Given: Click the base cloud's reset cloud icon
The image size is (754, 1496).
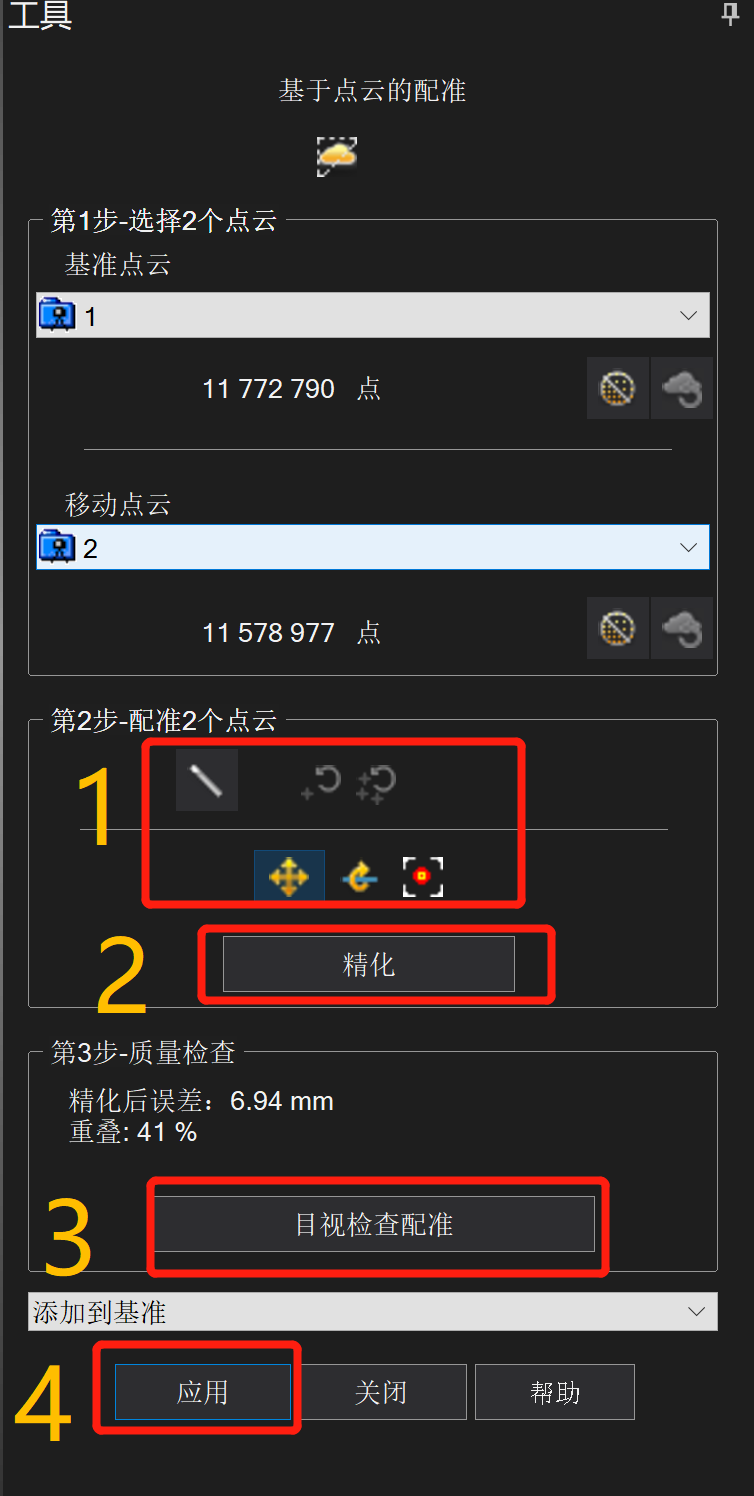Looking at the screenshot, I should coord(682,388).
